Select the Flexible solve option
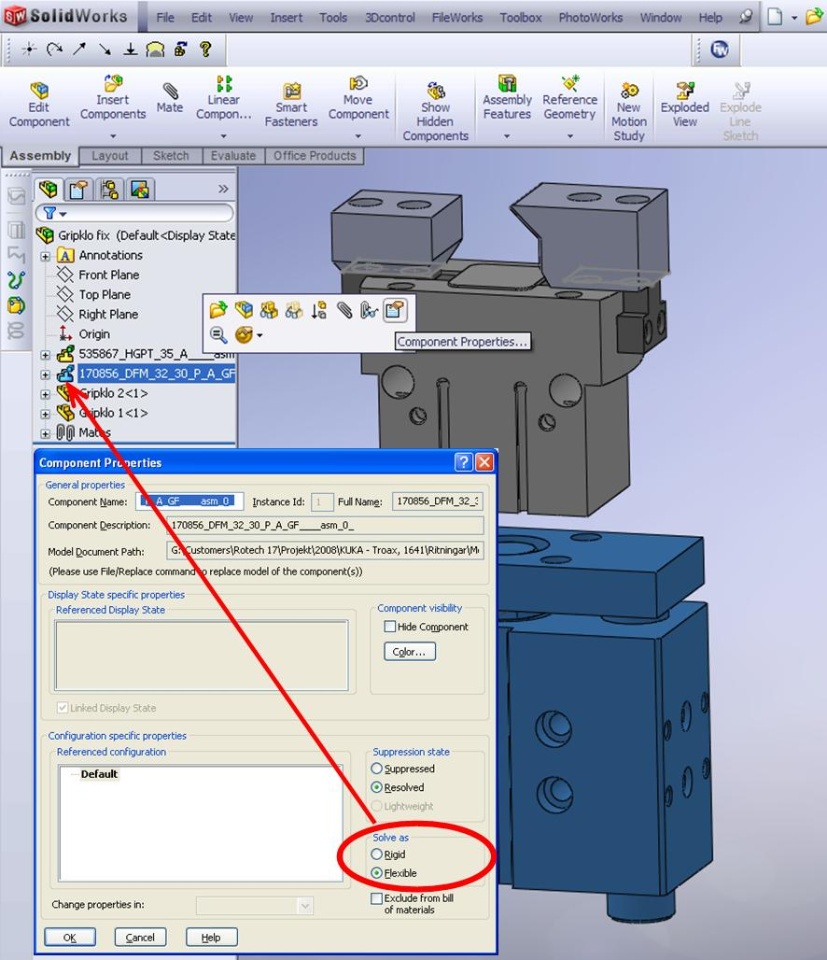Viewport: 827px width, 960px height. (376, 873)
